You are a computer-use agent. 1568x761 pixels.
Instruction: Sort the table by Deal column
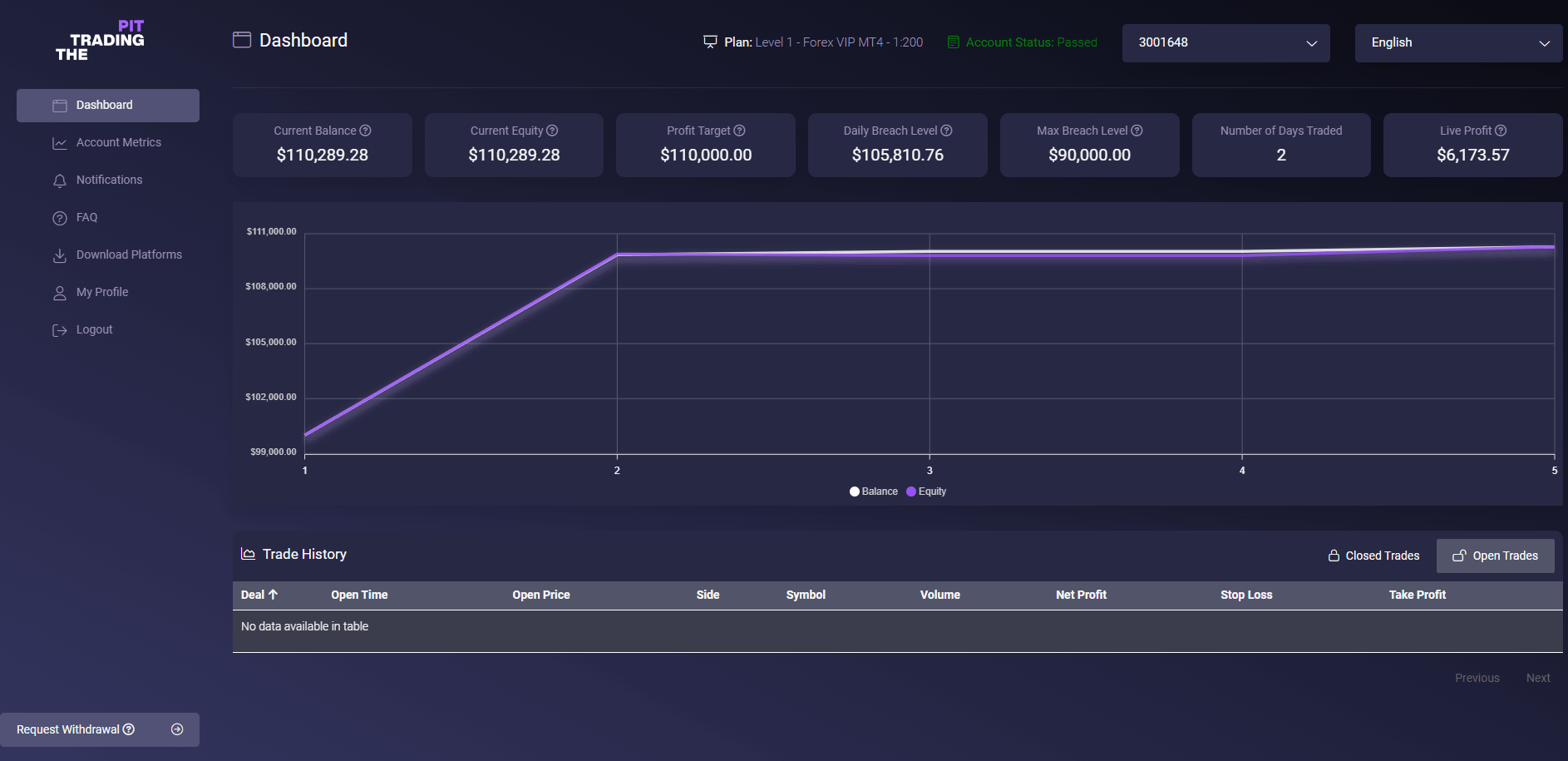259,595
